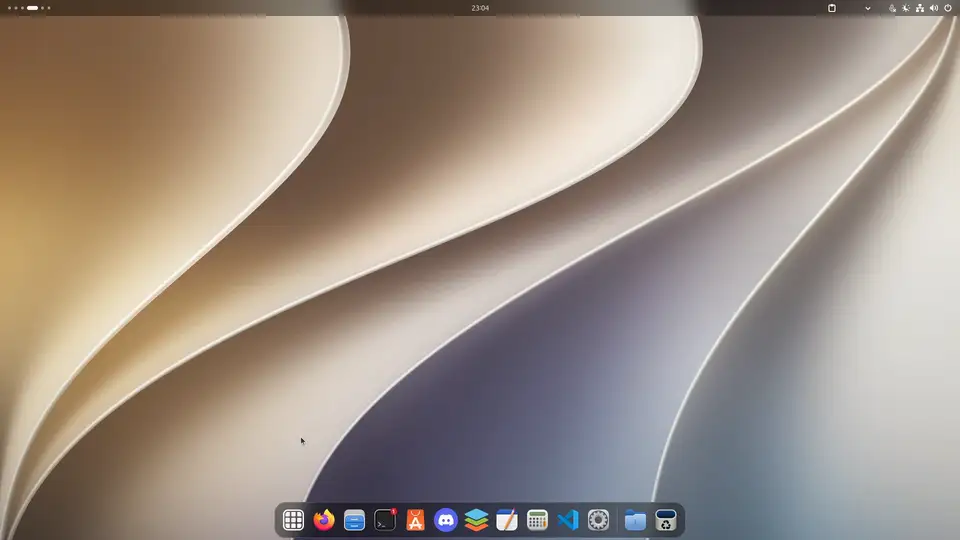The height and width of the screenshot is (540, 960).
Task: Open the stacked layers app icon
Action: [476, 520]
